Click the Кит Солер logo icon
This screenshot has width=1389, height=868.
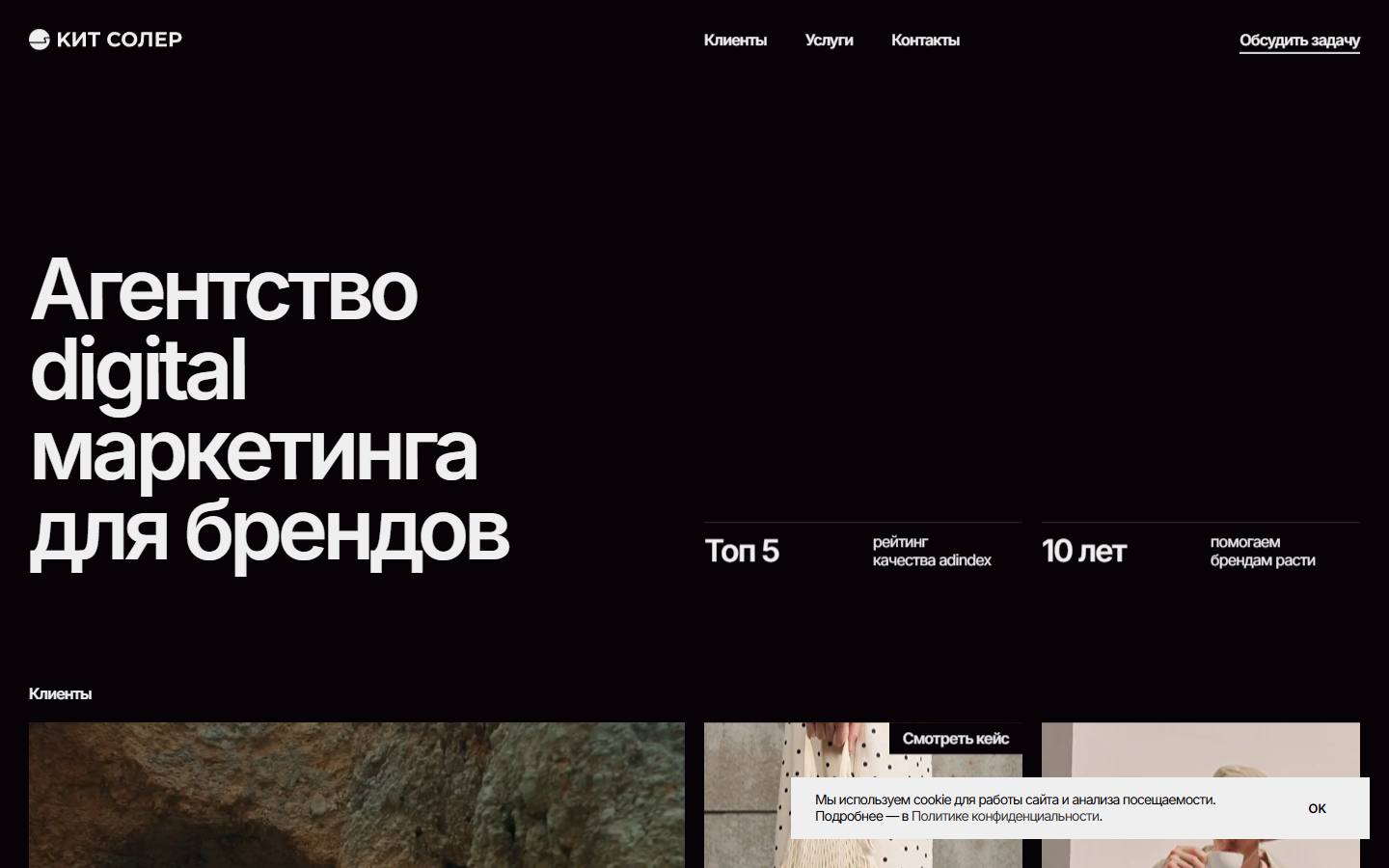(x=39, y=40)
